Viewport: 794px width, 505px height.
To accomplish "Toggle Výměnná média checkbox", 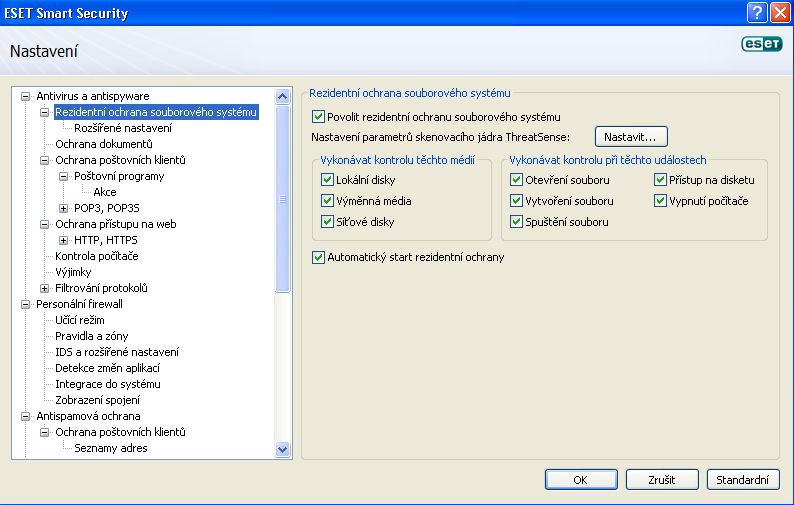I will coord(327,201).
